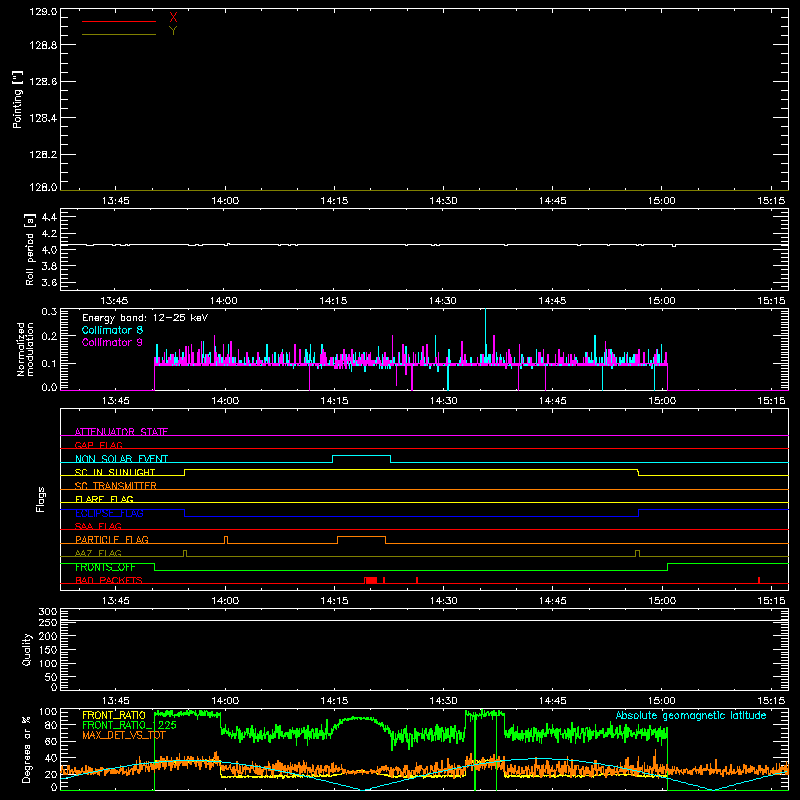Click the GAP_FLAG label
Screen dimensions: 800x800
click(x=98, y=445)
